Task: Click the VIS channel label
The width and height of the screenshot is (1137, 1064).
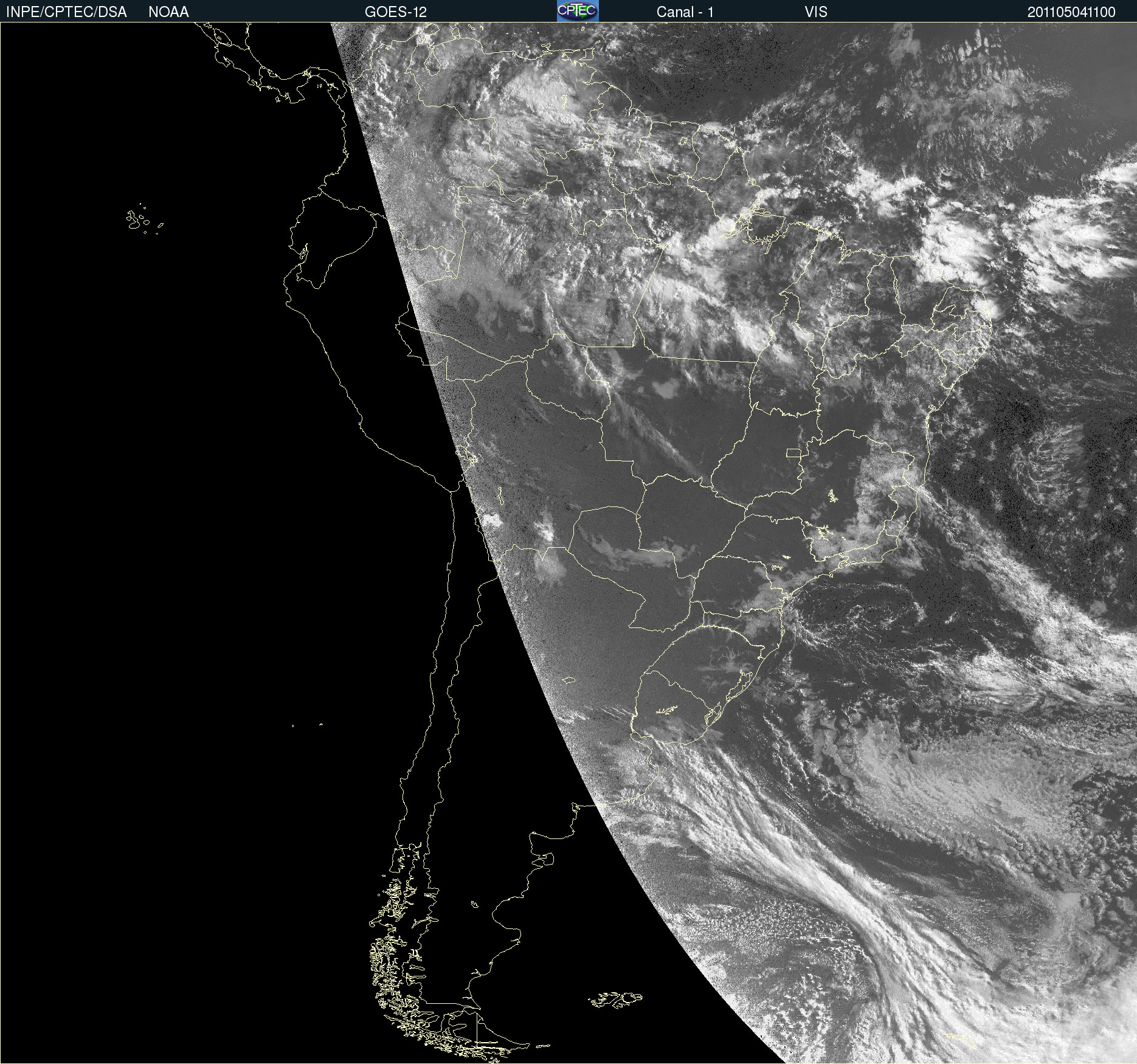Action: tap(816, 12)
